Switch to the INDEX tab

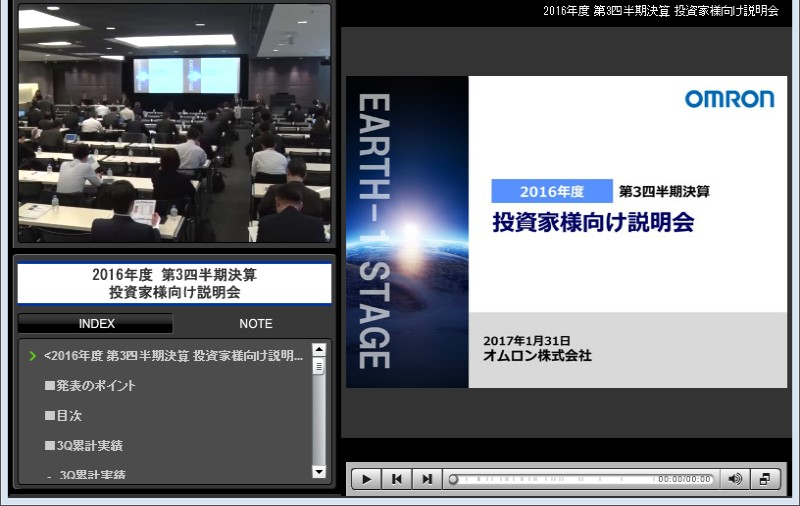coord(96,323)
